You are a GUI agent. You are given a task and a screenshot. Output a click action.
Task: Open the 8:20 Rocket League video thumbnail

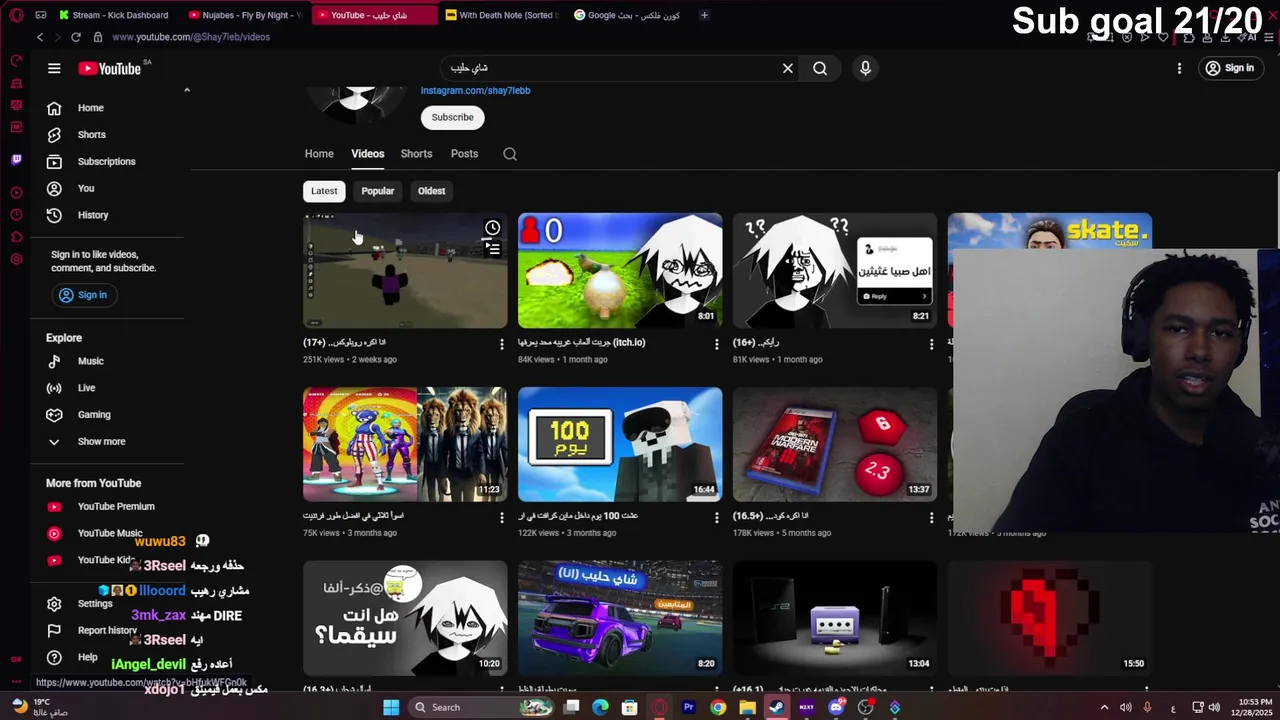pyautogui.click(x=620, y=618)
